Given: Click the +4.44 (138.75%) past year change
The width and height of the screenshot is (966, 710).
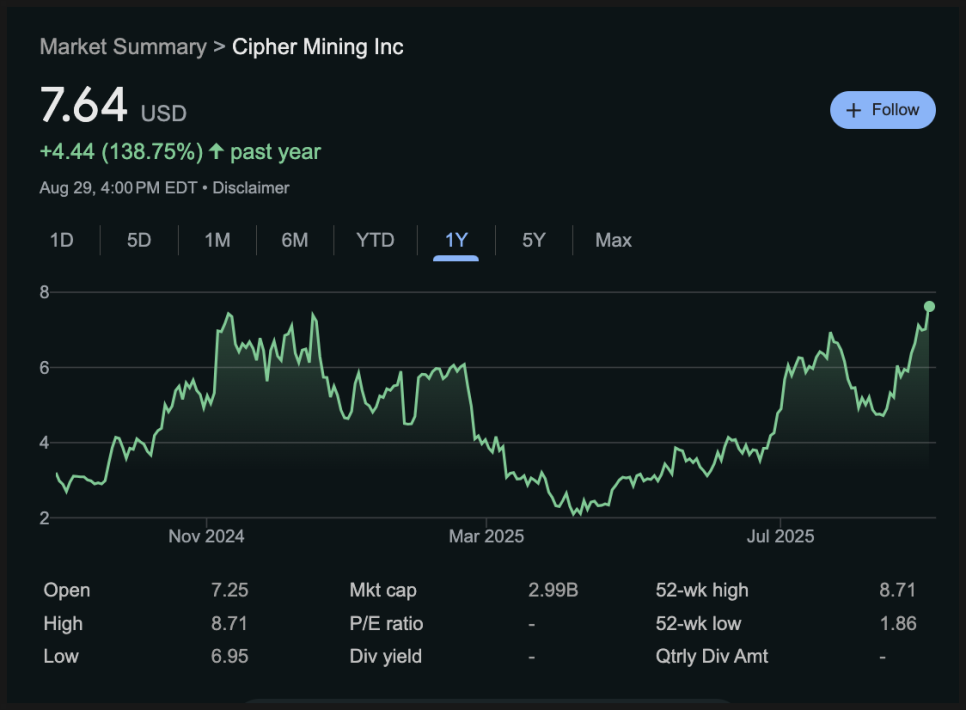Looking at the screenshot, I should (x=181, y=152).
